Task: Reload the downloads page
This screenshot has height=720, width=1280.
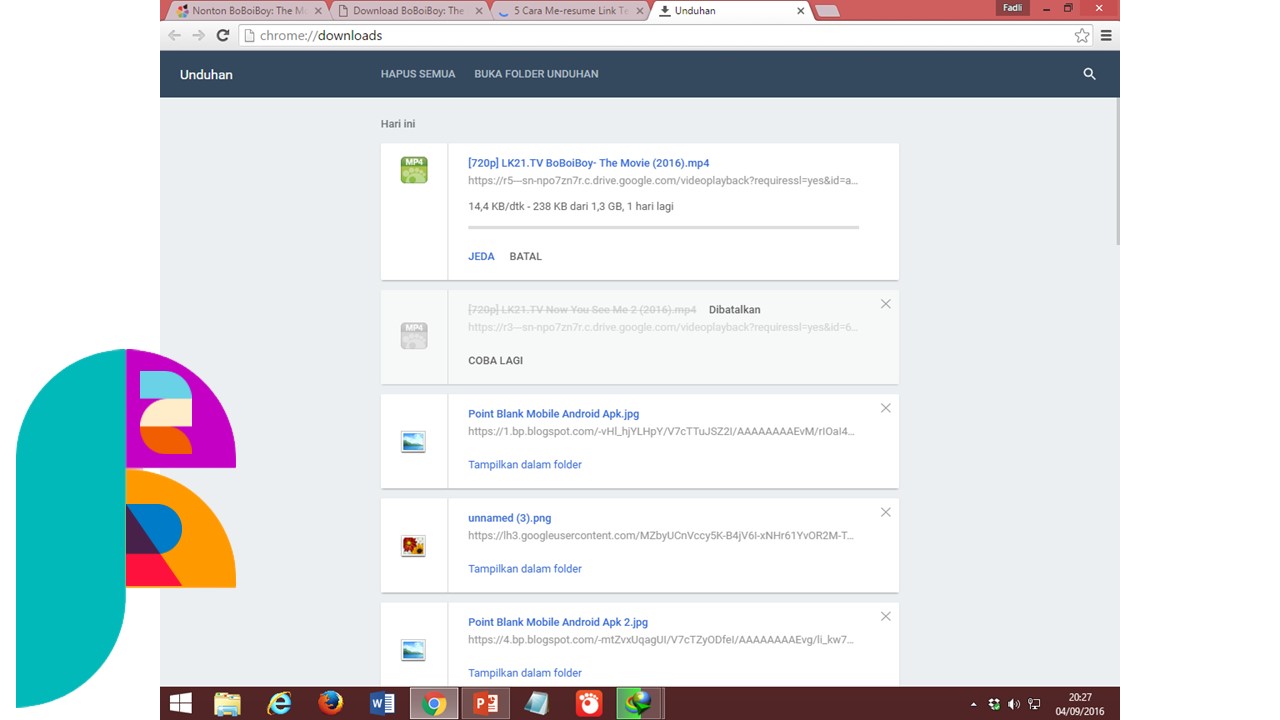Action: point(223,35)
